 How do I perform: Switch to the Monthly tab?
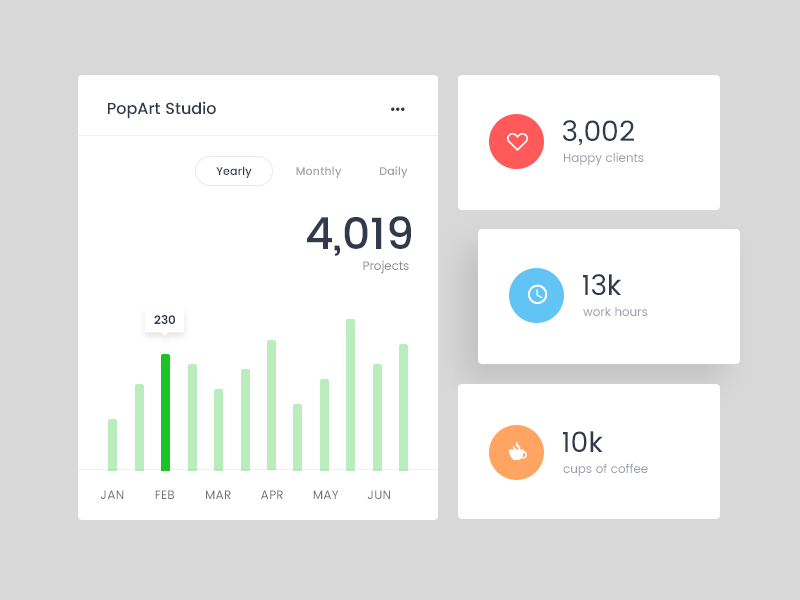click(x=318, y=171)
